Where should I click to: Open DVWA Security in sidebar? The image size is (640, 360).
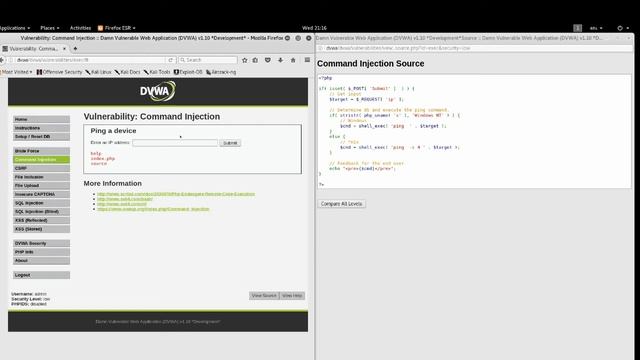(41, 243)
